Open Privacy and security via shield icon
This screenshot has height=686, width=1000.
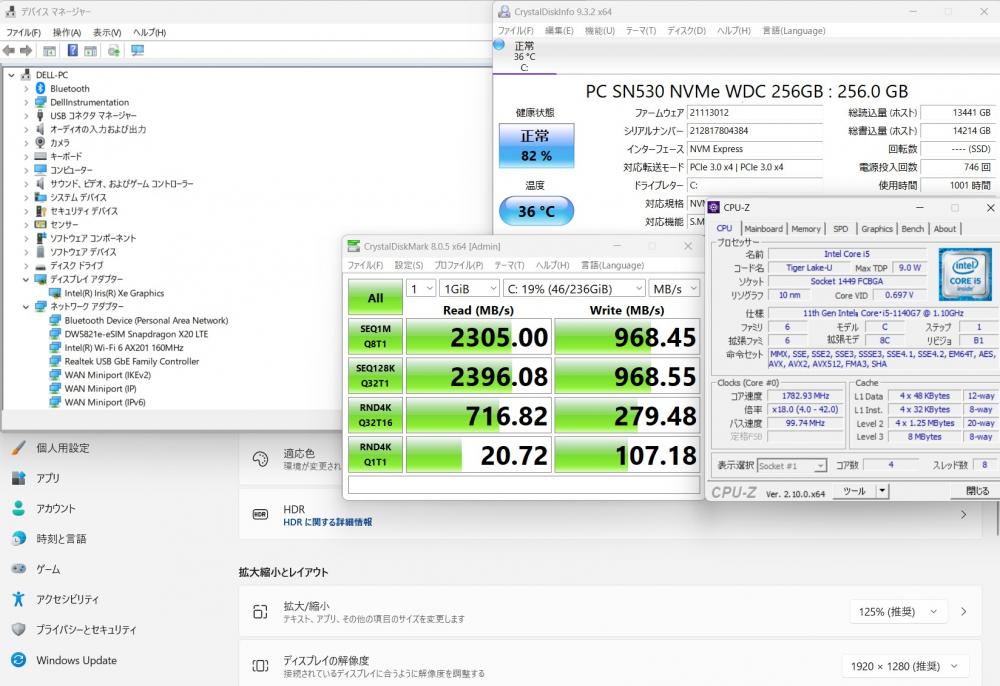[18, 629]
